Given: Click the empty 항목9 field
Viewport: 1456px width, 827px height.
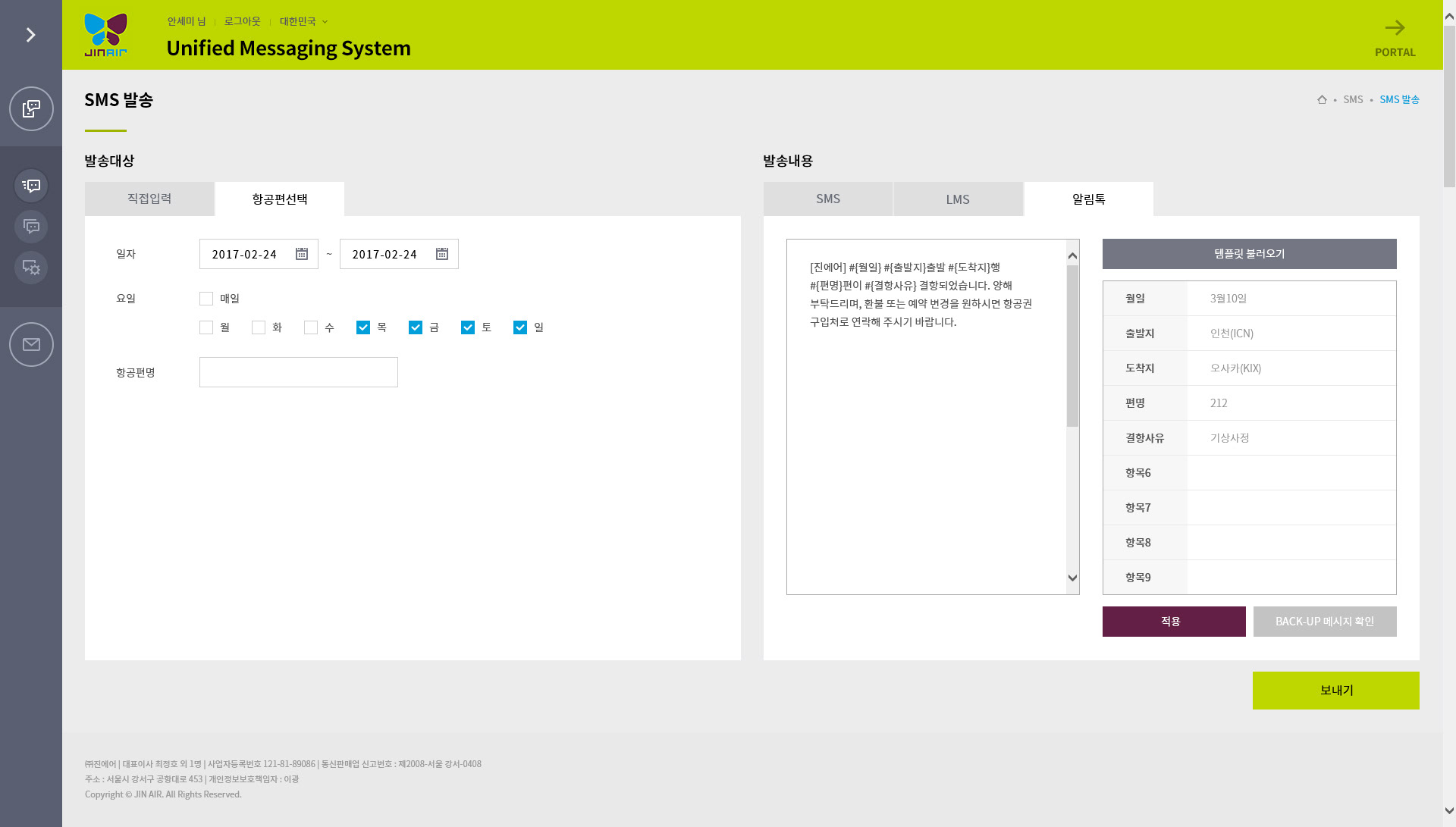Looking at the screenshot, I should click(x=1291, y=578).
